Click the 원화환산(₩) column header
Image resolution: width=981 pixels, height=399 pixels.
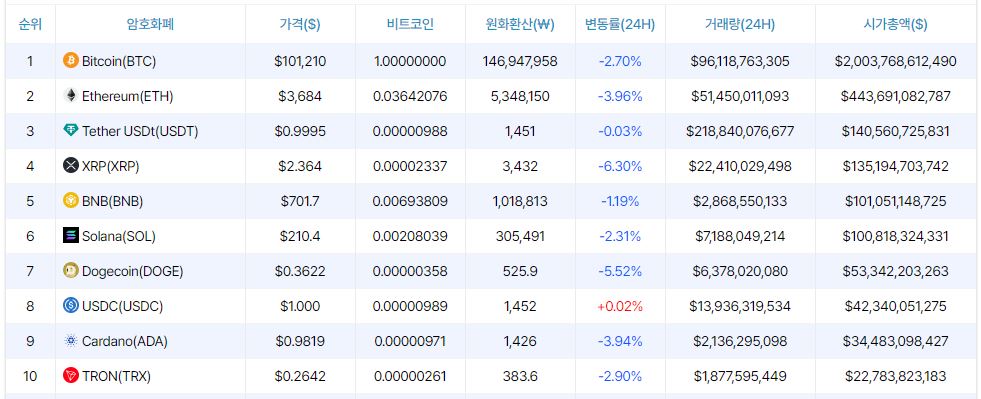coord(520,24)
